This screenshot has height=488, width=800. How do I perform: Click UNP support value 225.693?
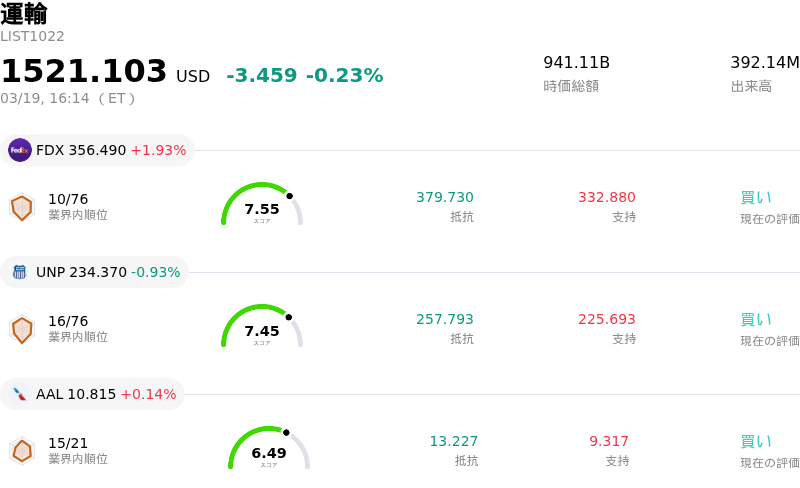coord(607,319)
